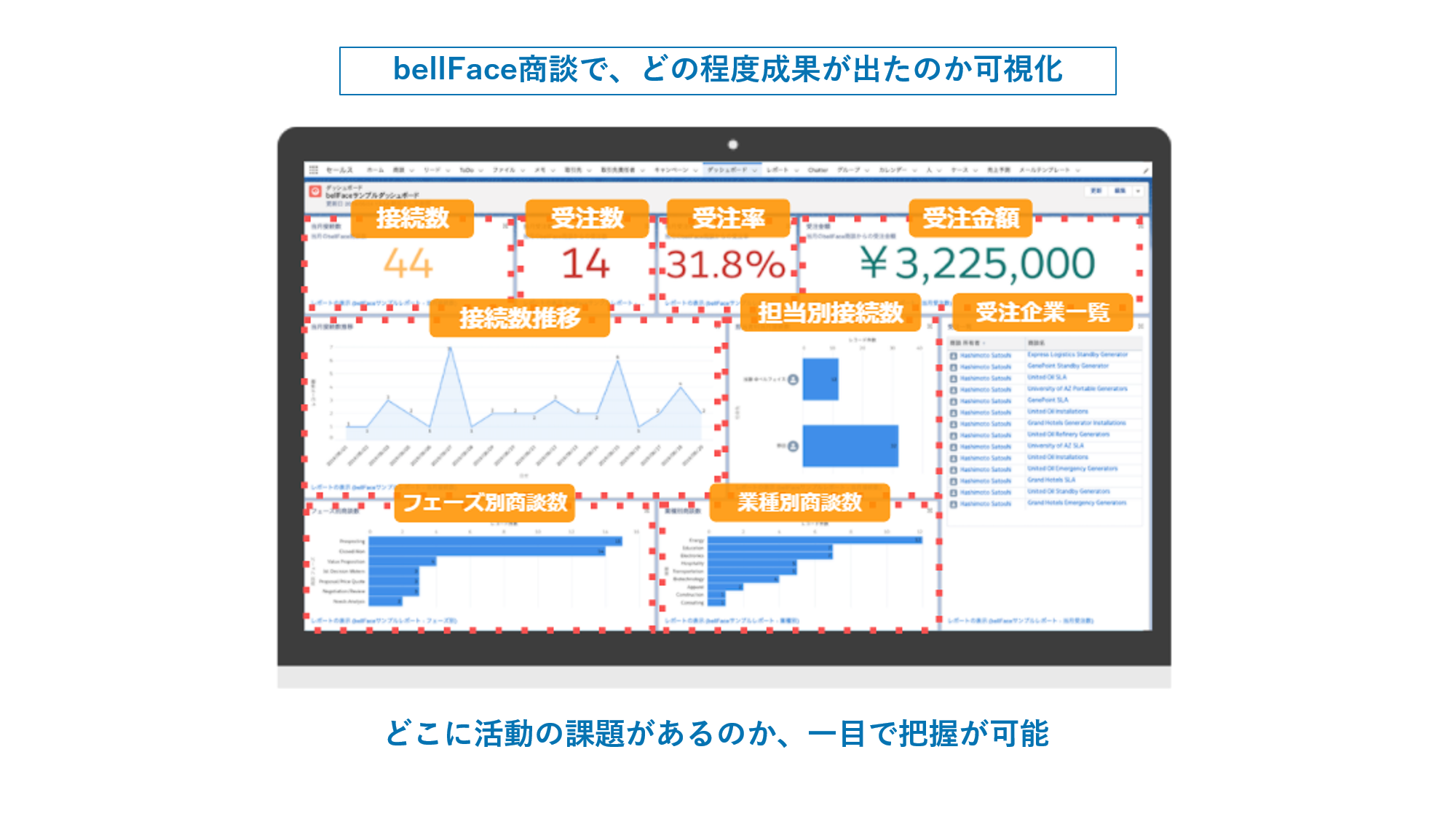Click the 44 connection count metric
1456x819 pixels.
408,264
